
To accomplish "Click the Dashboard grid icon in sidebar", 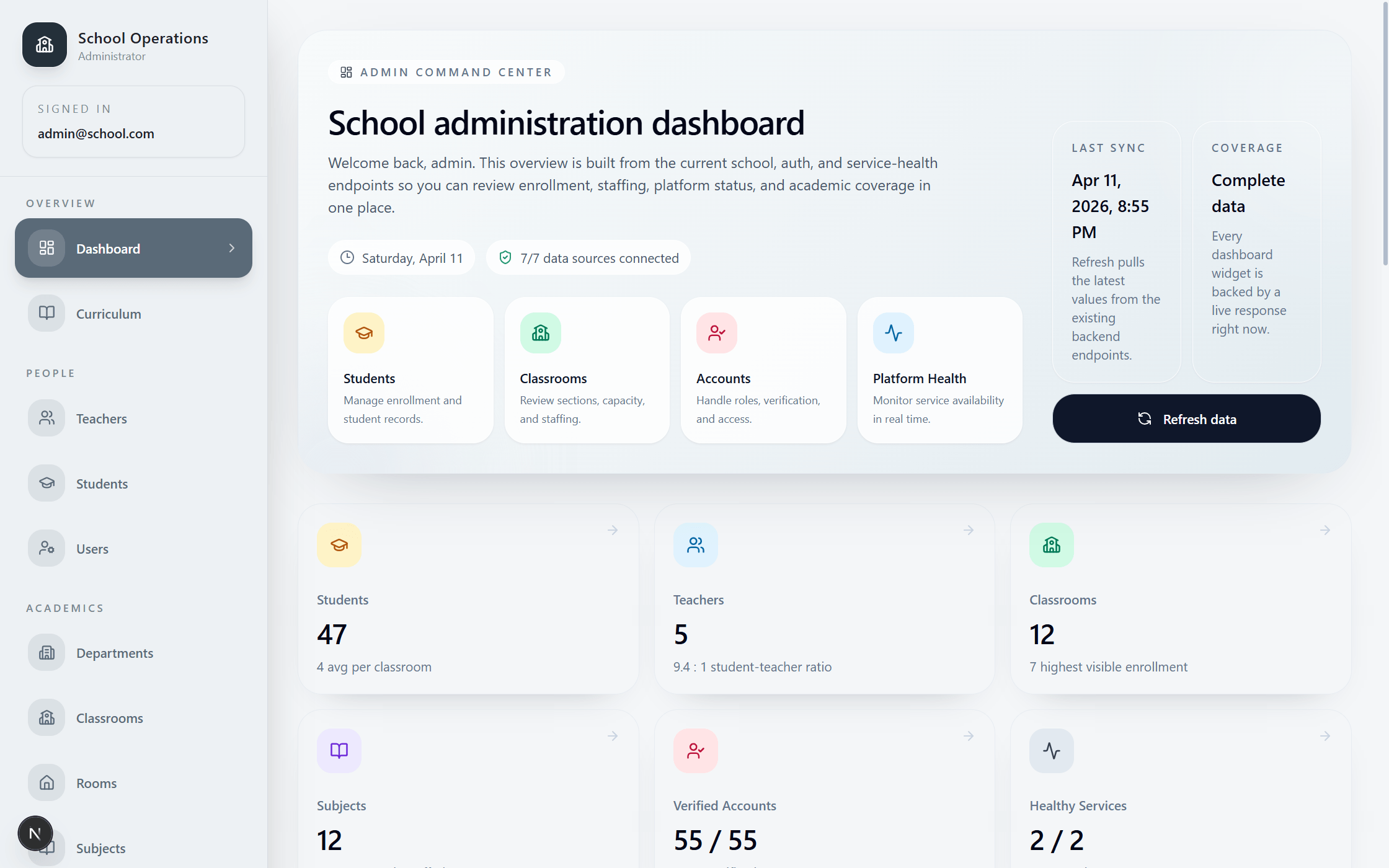I will [x=47, y=248].
